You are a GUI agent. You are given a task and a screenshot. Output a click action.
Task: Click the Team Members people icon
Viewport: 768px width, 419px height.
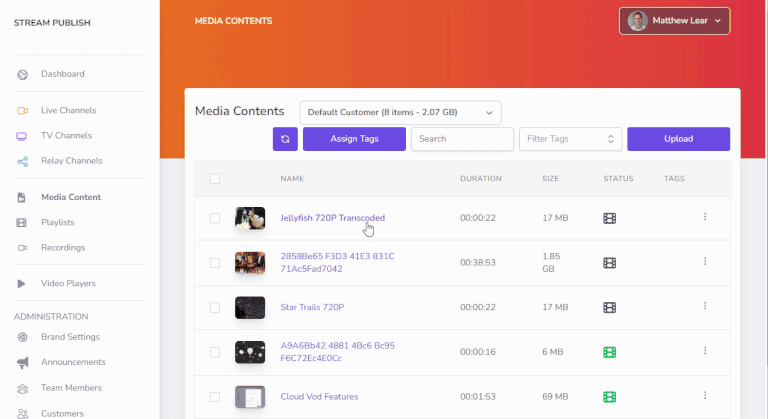pyautogui.click(x=23, y=389)
